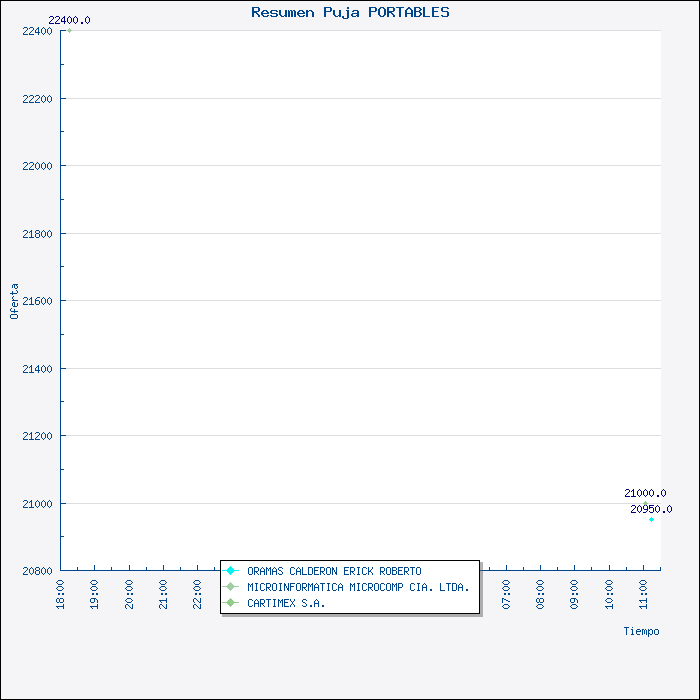Click the 07:00 time axis label

(x=506, y=592)
